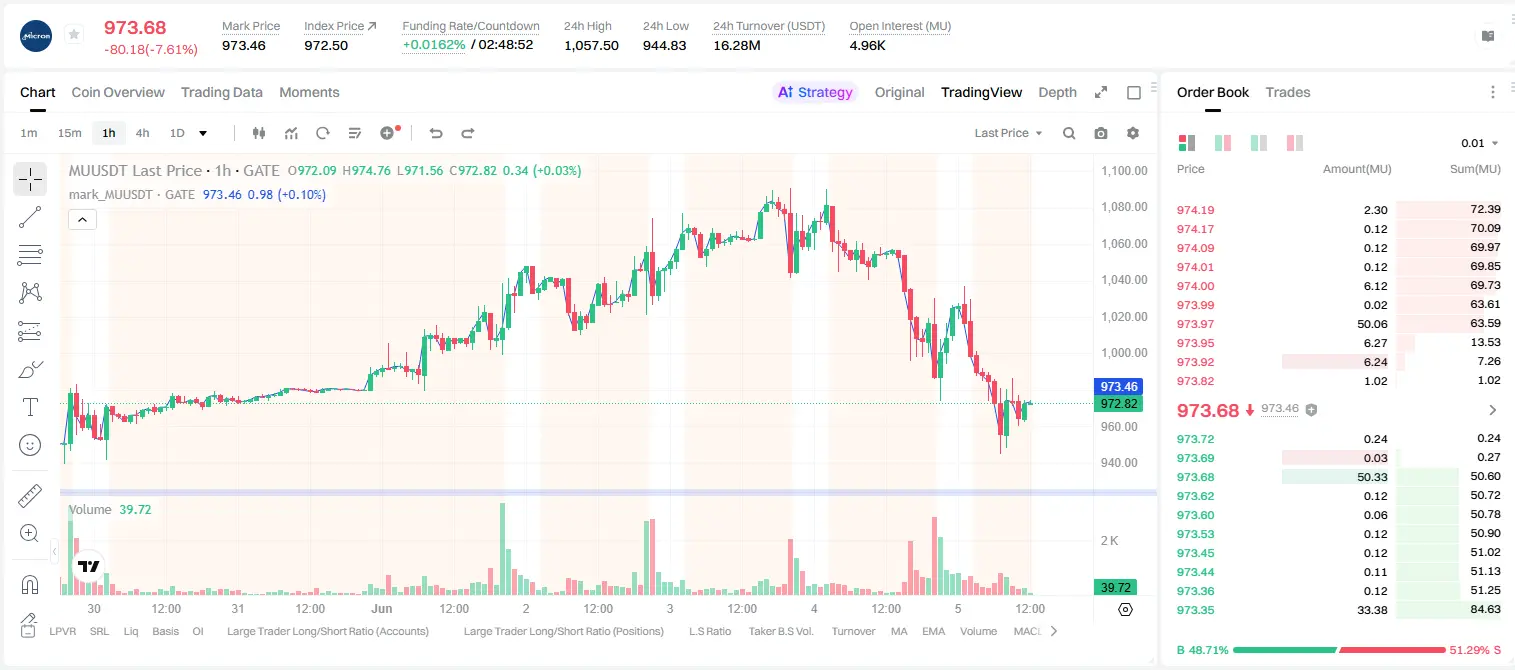Select the 974.00 ask price row

pos(1338,286)
